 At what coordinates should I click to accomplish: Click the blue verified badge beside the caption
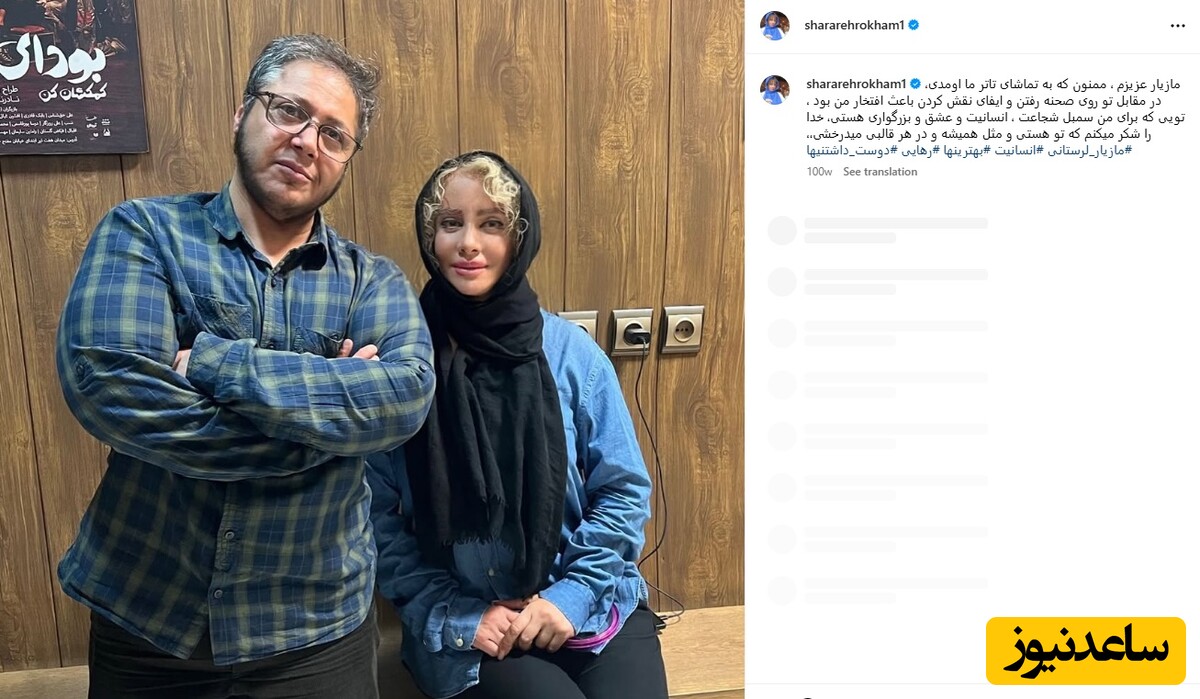tap(915, 84)
